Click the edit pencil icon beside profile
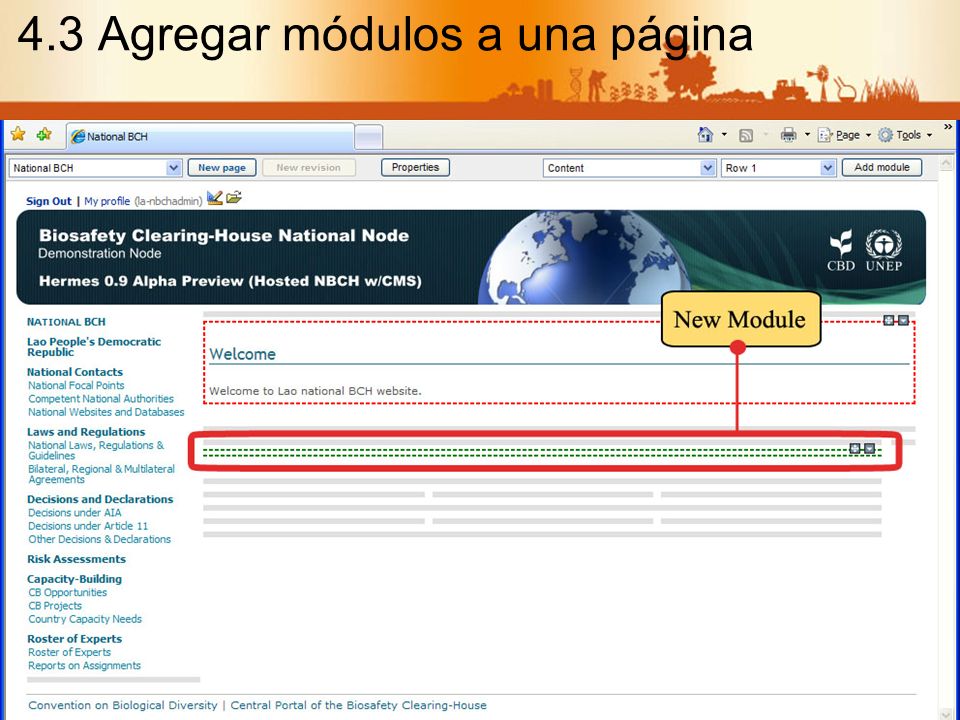Viewport: 960px width, 720px height. click(x=214, y=198)
